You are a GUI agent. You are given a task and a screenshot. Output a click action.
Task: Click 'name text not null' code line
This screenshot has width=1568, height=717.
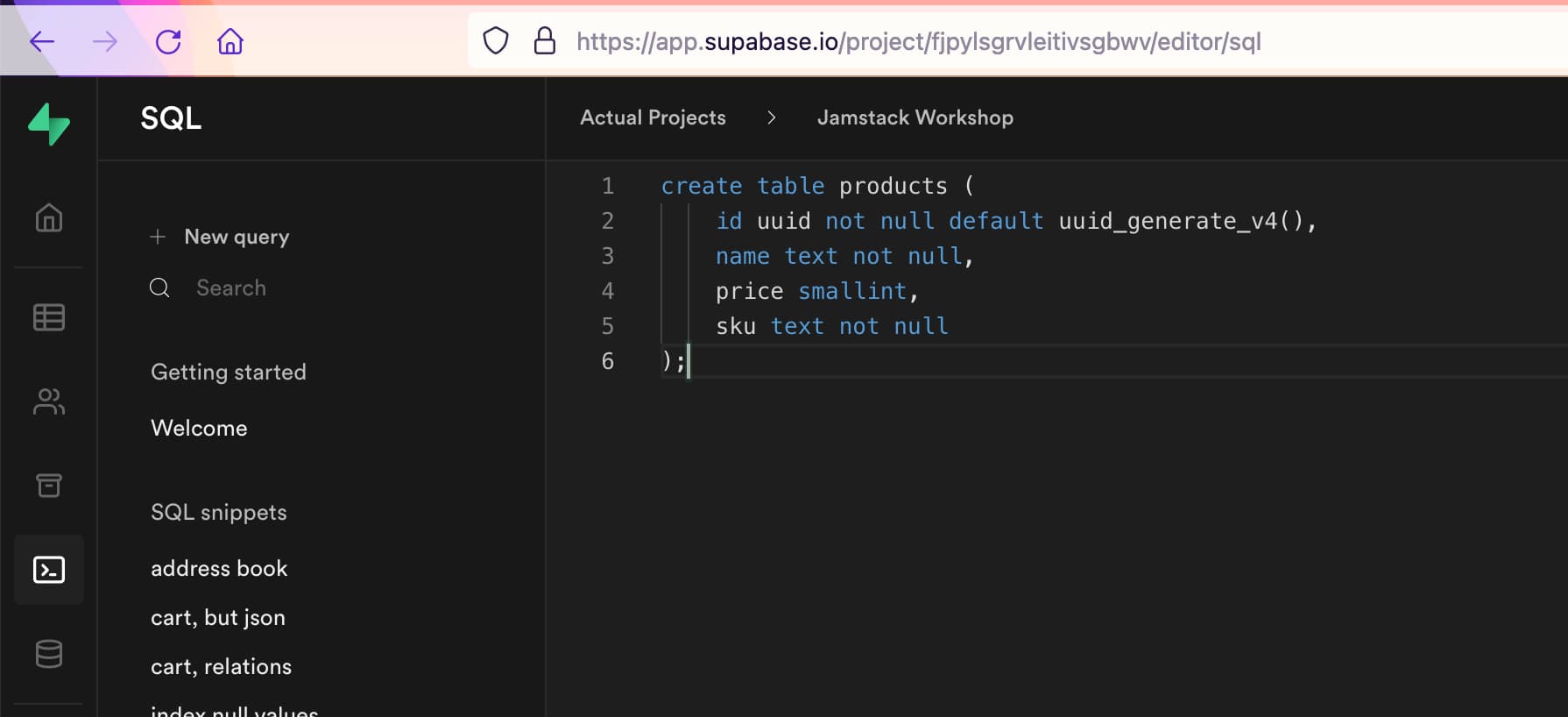(x=844, y=256)
